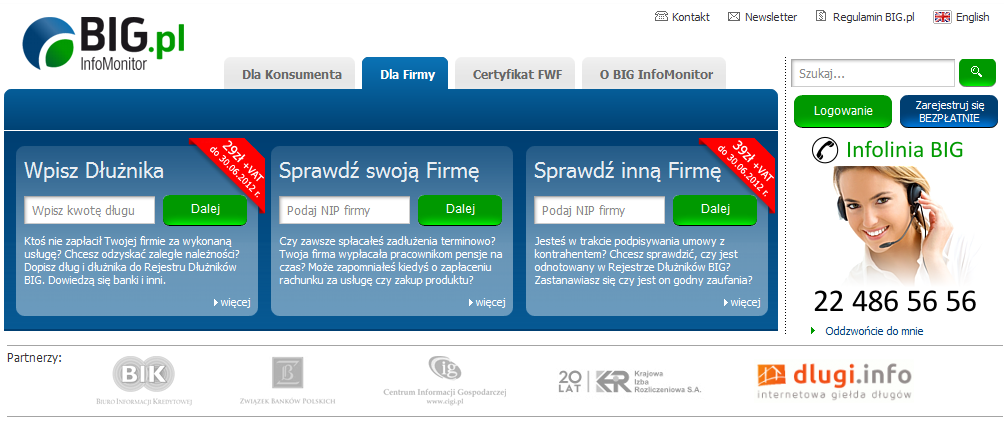Click the BIK partner logo
The width and height of the screenshot is (1004, 421).
click(x=143, y=381)
